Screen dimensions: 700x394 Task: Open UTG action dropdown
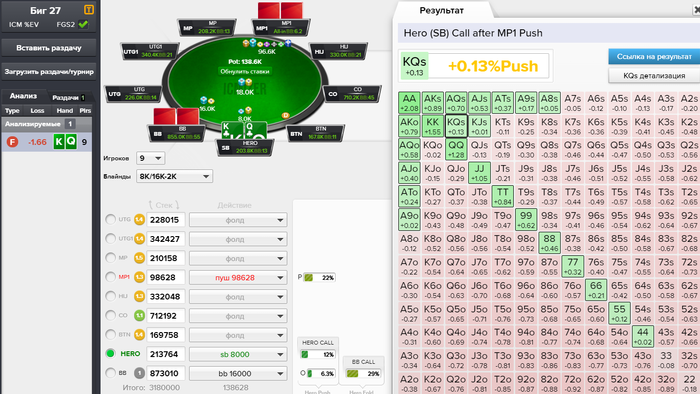point(238,220)
